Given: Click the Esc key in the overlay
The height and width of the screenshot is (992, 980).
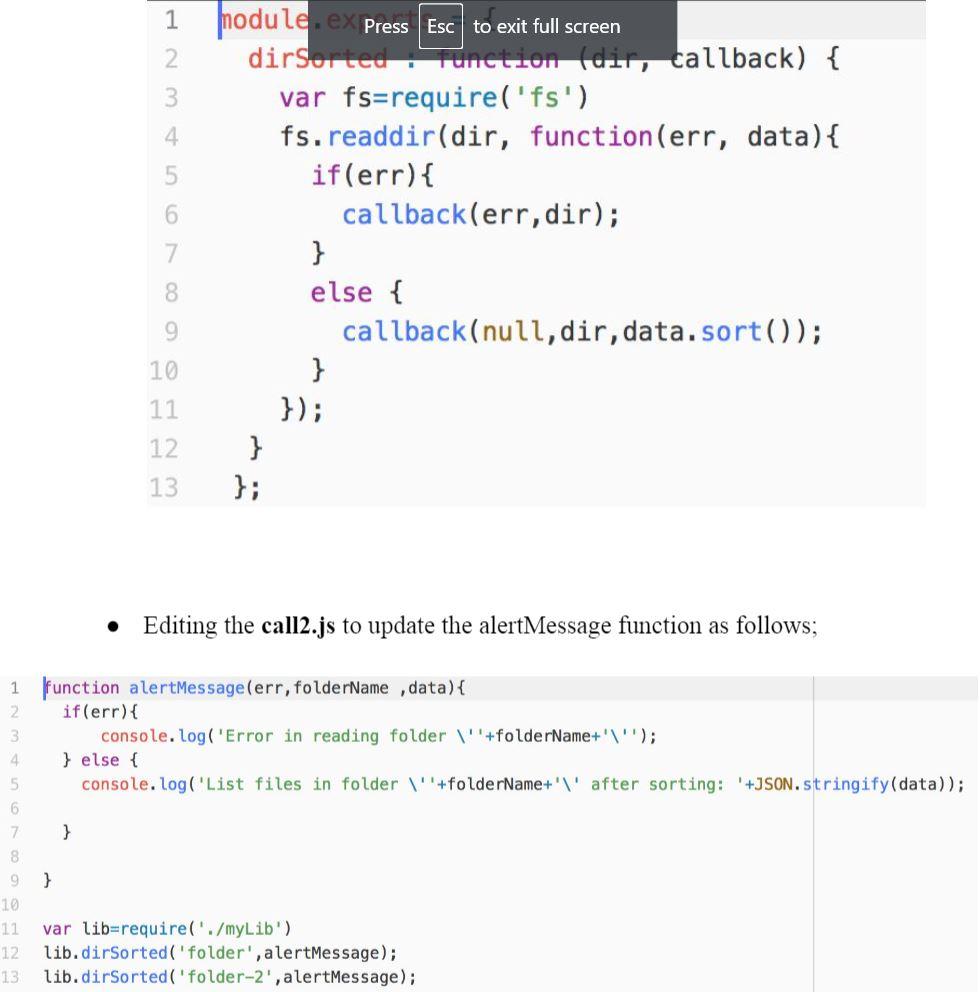Looking at the screenshot, I should point(440,27).
